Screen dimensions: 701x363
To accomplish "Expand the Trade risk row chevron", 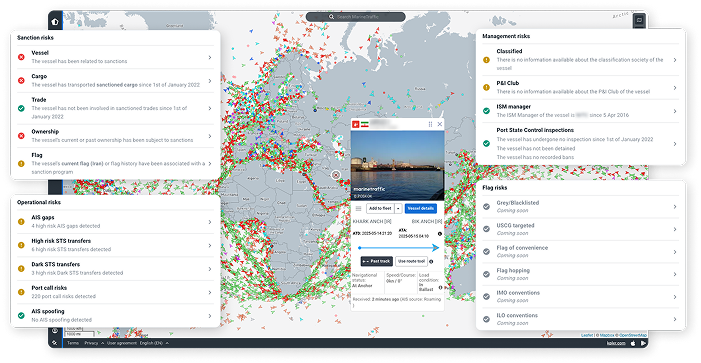I will coord(210,109).
